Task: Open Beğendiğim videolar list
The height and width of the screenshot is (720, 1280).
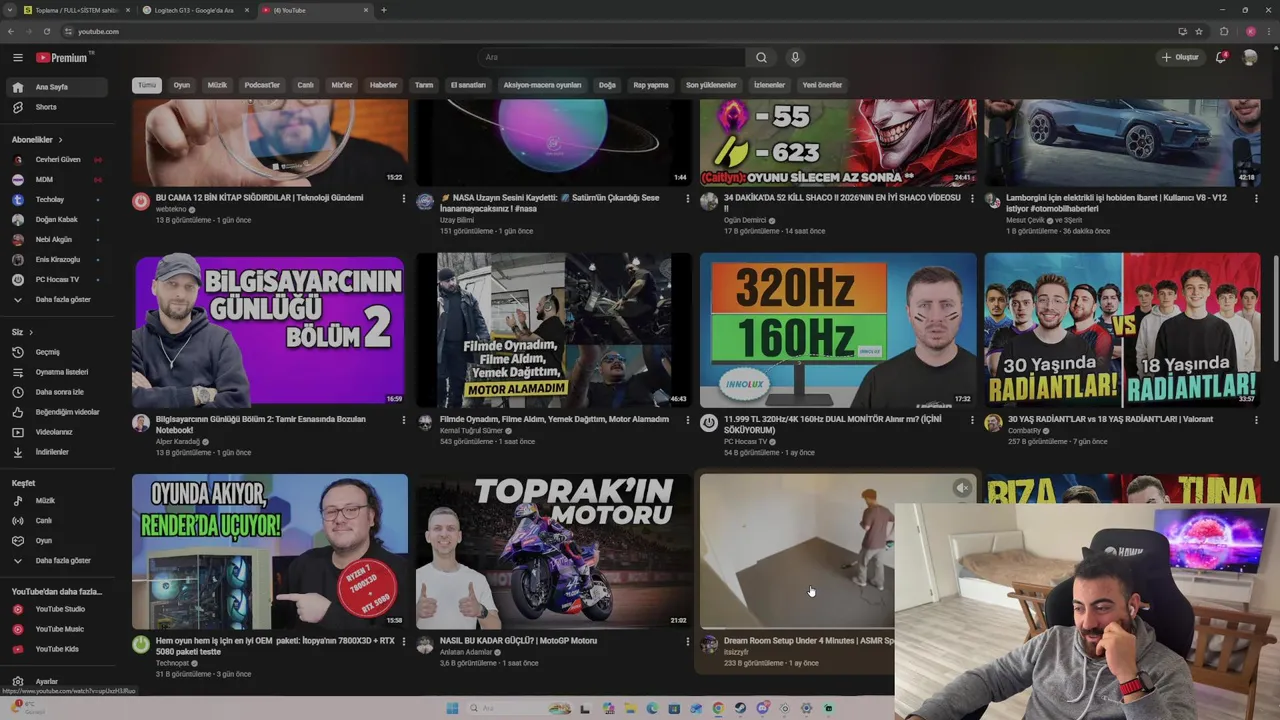Action: point(58,412)
